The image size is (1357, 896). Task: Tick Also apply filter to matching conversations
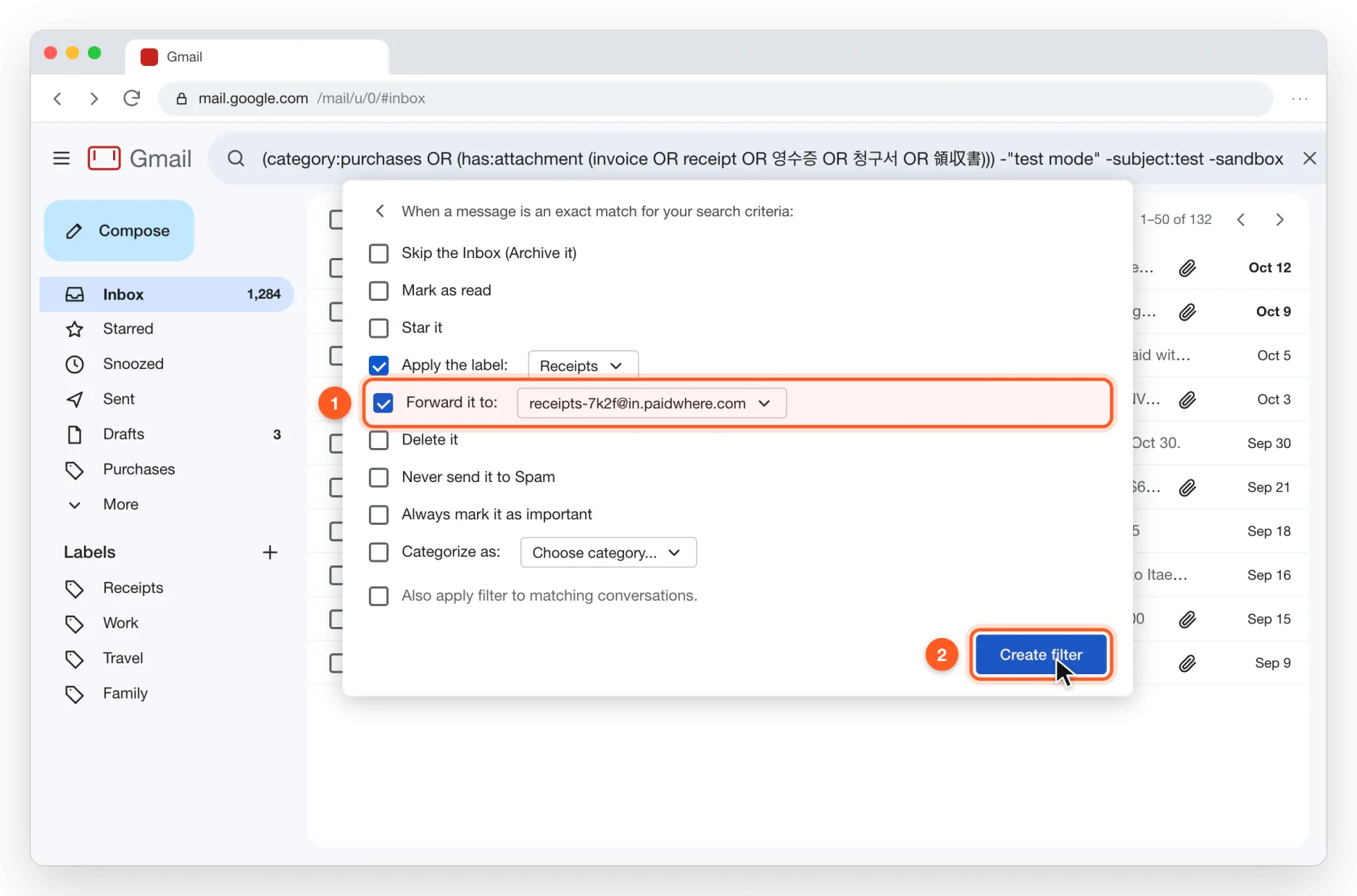378,596
